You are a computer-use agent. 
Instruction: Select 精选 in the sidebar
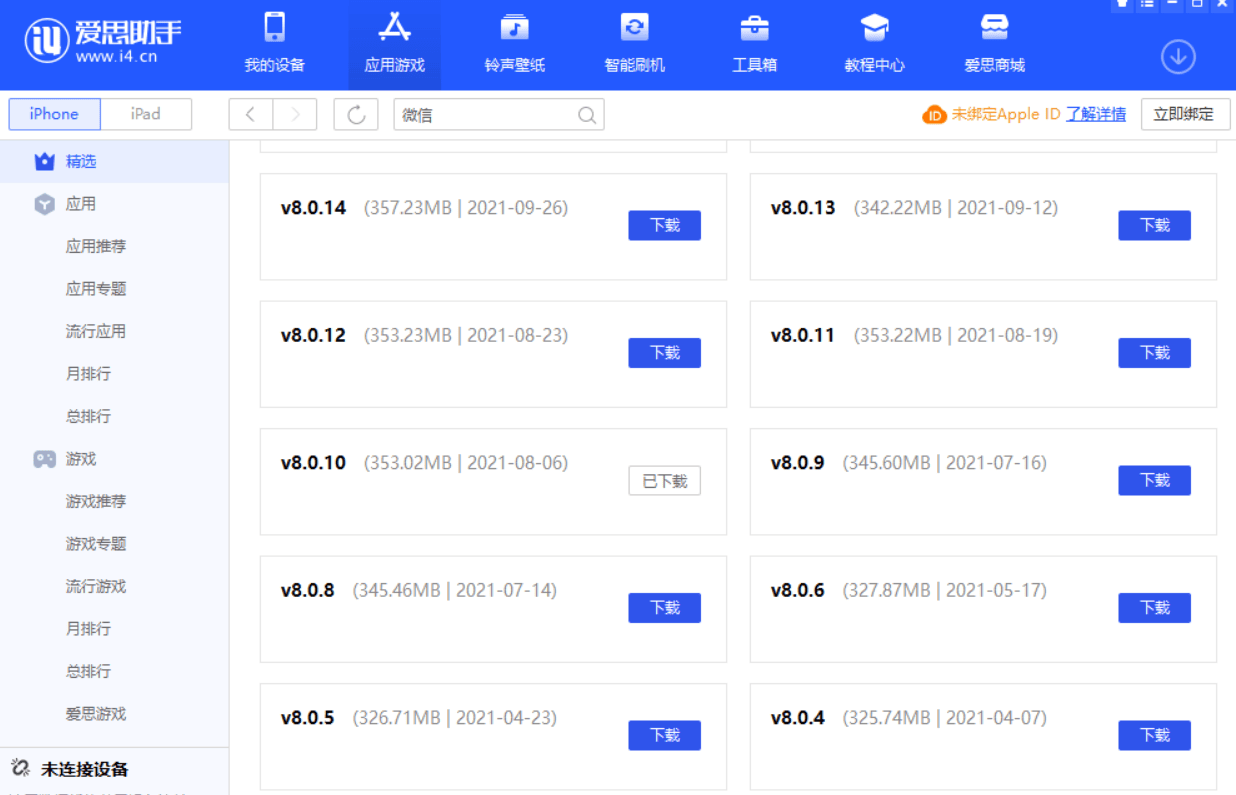coord(114,161)
